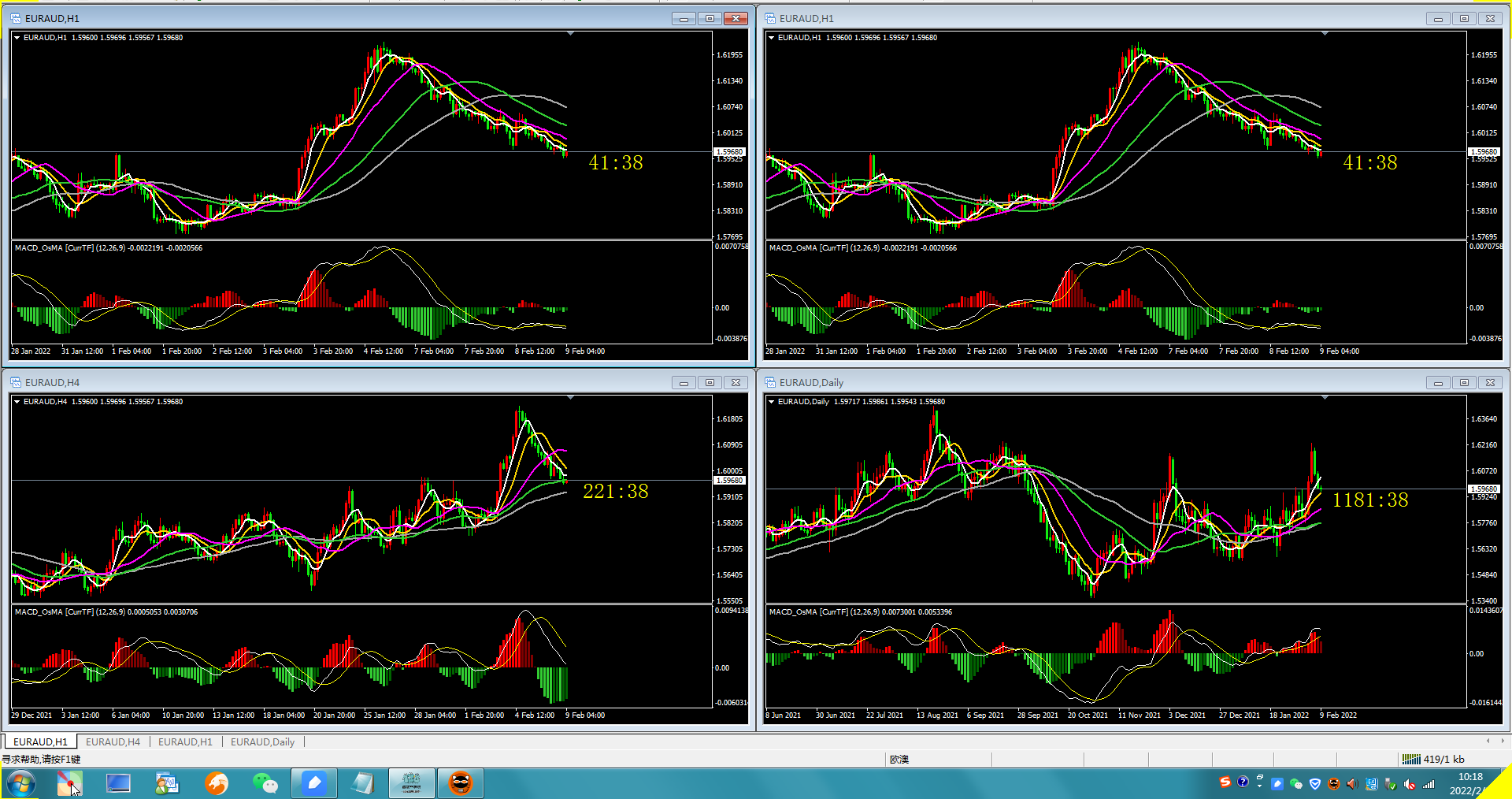
Task: Click the blue shield security tray icon
Action: [x=1314, y=784]
